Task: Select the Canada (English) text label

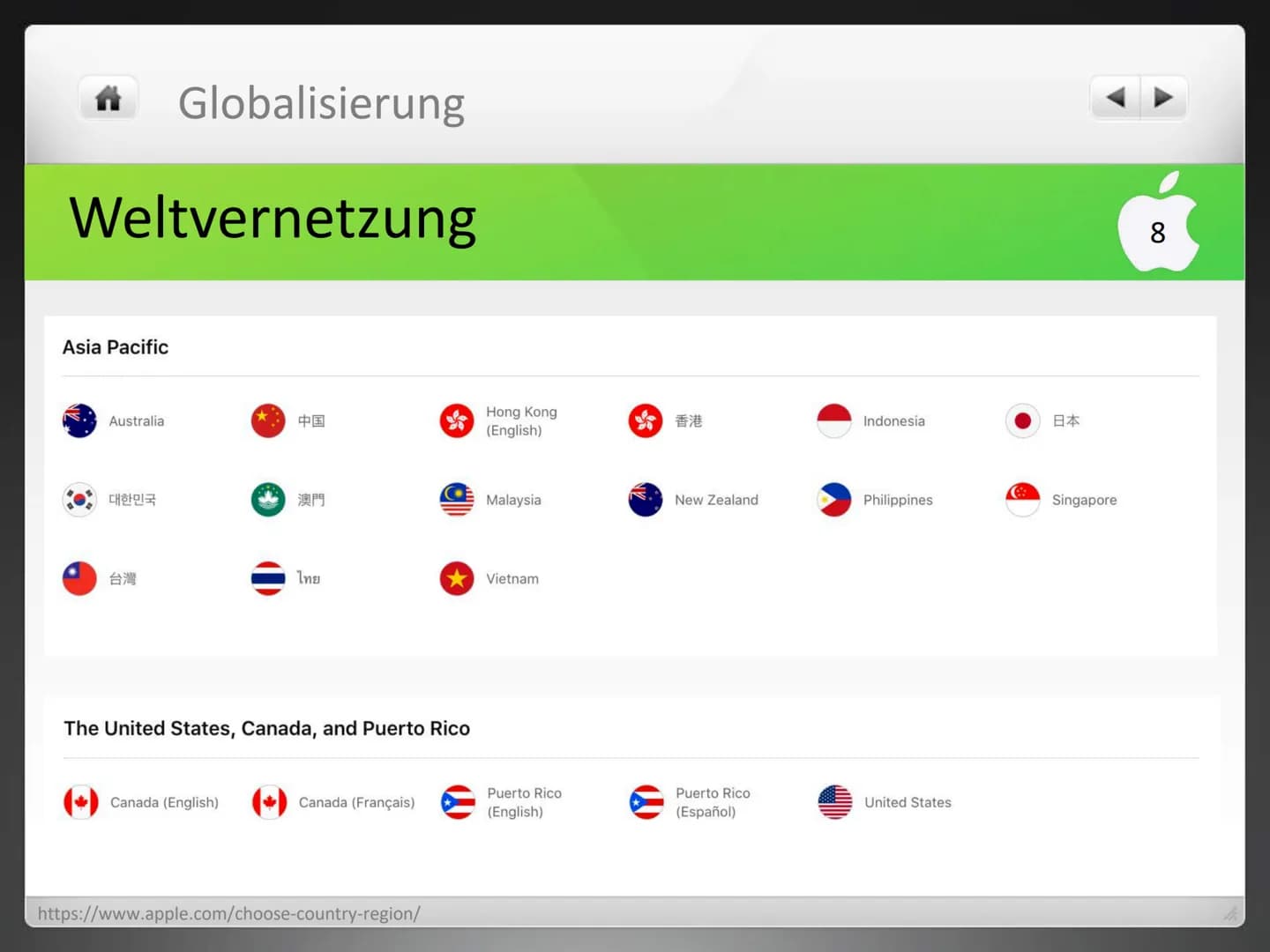Action: [x=164, y=802]
